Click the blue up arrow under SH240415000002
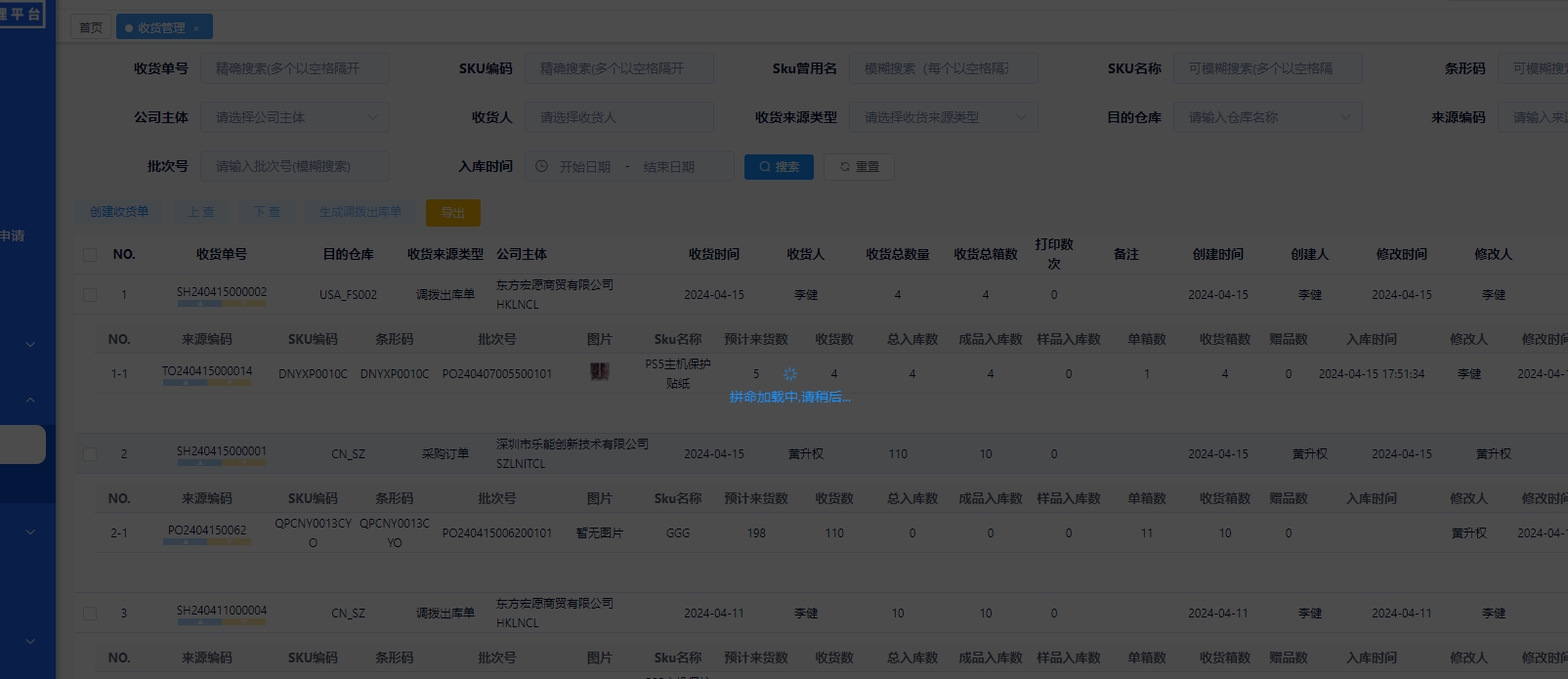1568x679 pixels. 198,304
